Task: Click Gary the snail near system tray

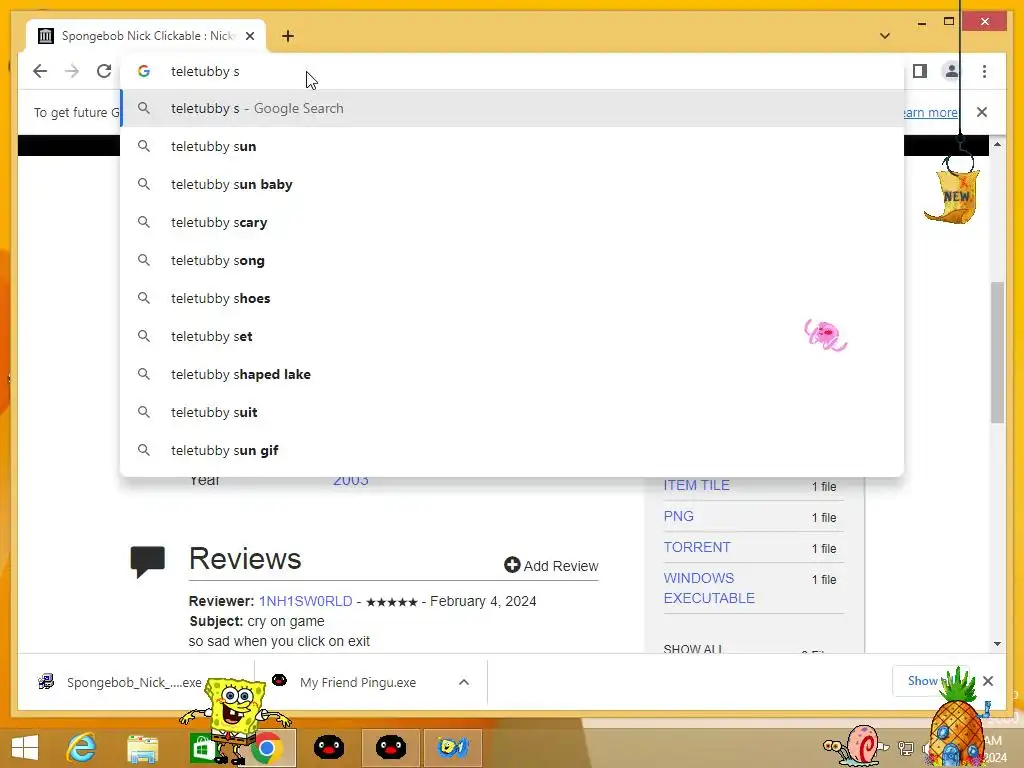Action: click(x=856, y=744)
